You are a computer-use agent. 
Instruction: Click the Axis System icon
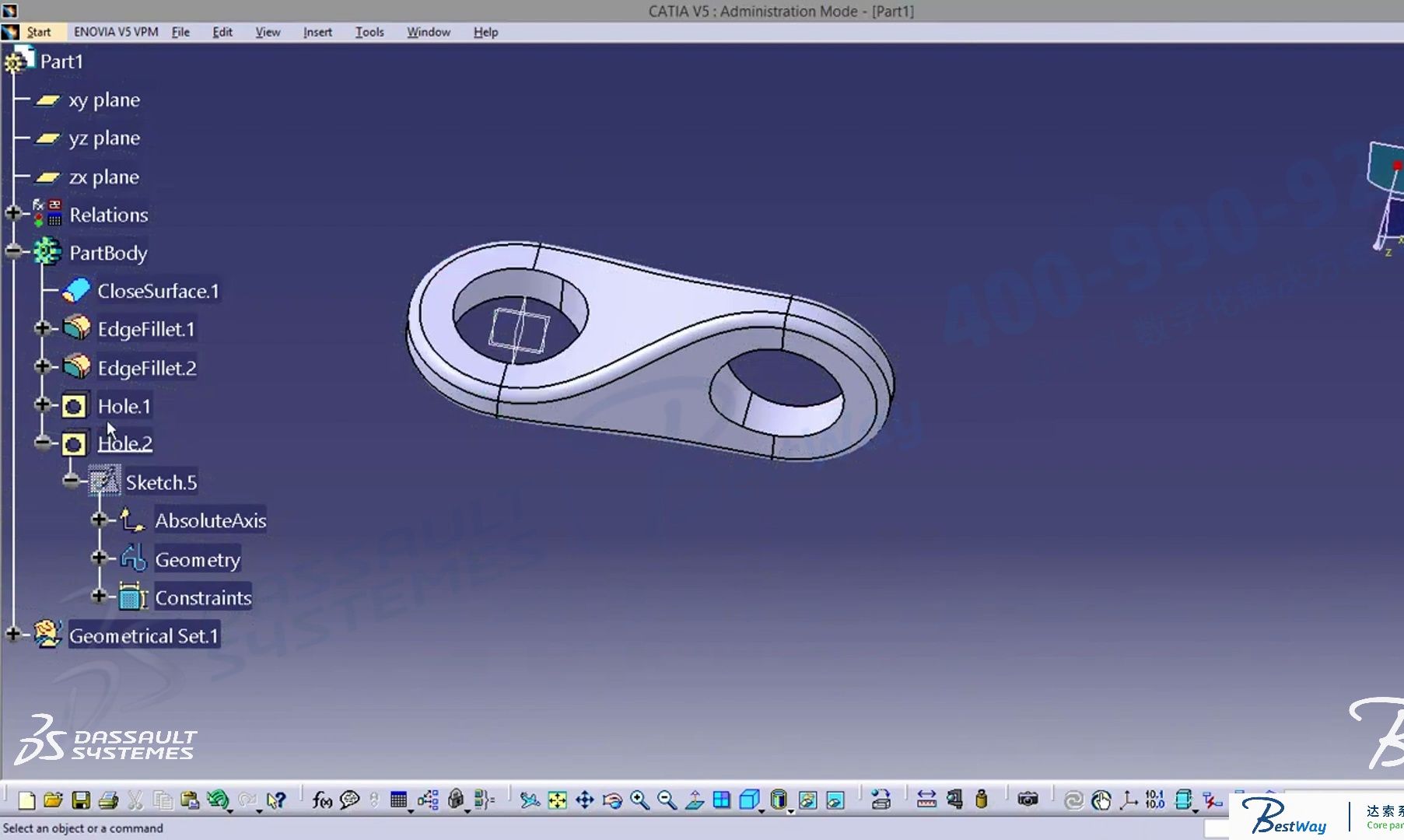[x=1129, y=800]
